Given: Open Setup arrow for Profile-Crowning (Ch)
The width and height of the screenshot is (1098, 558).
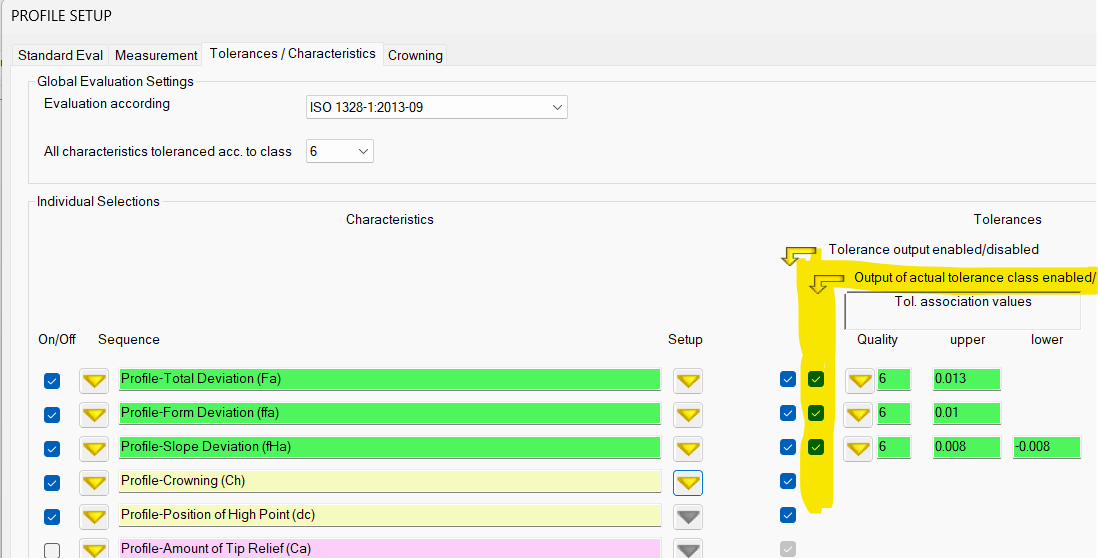Looking at the screenshot, I should point(688,482).
